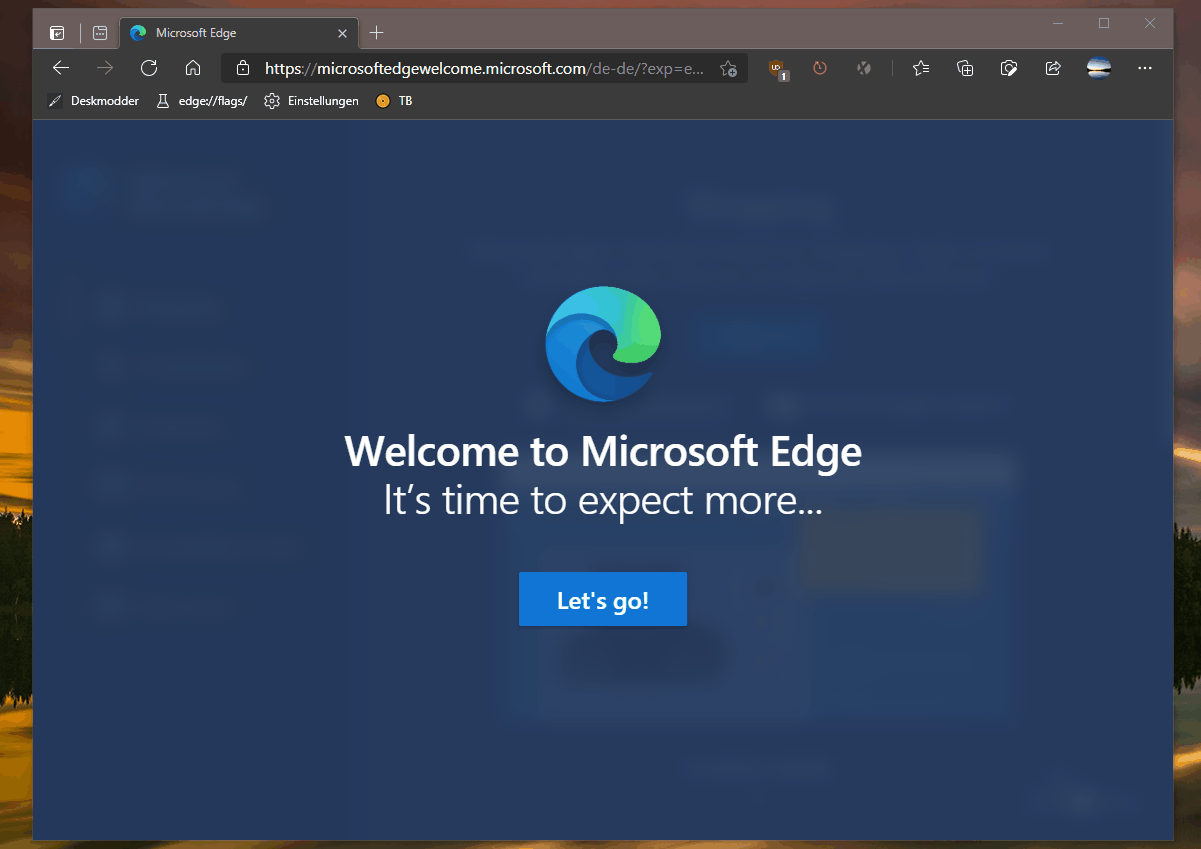Open the web capture tool icon

point(1009,68)
